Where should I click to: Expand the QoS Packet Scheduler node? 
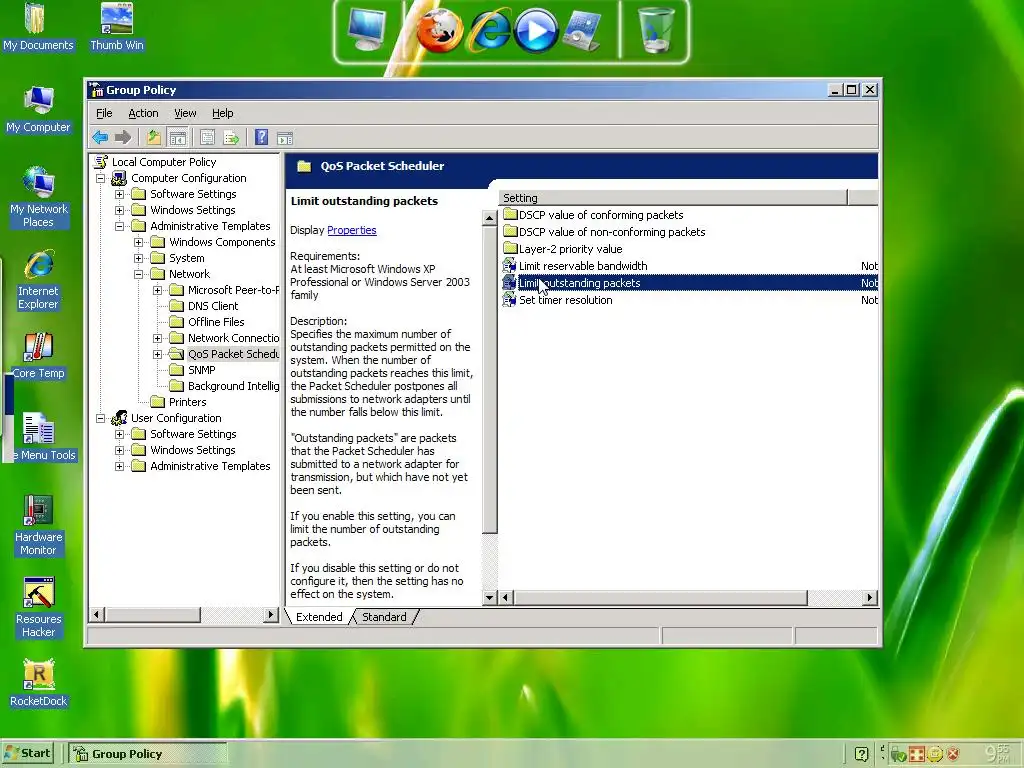pyautogui.click(x=157, y=354)
